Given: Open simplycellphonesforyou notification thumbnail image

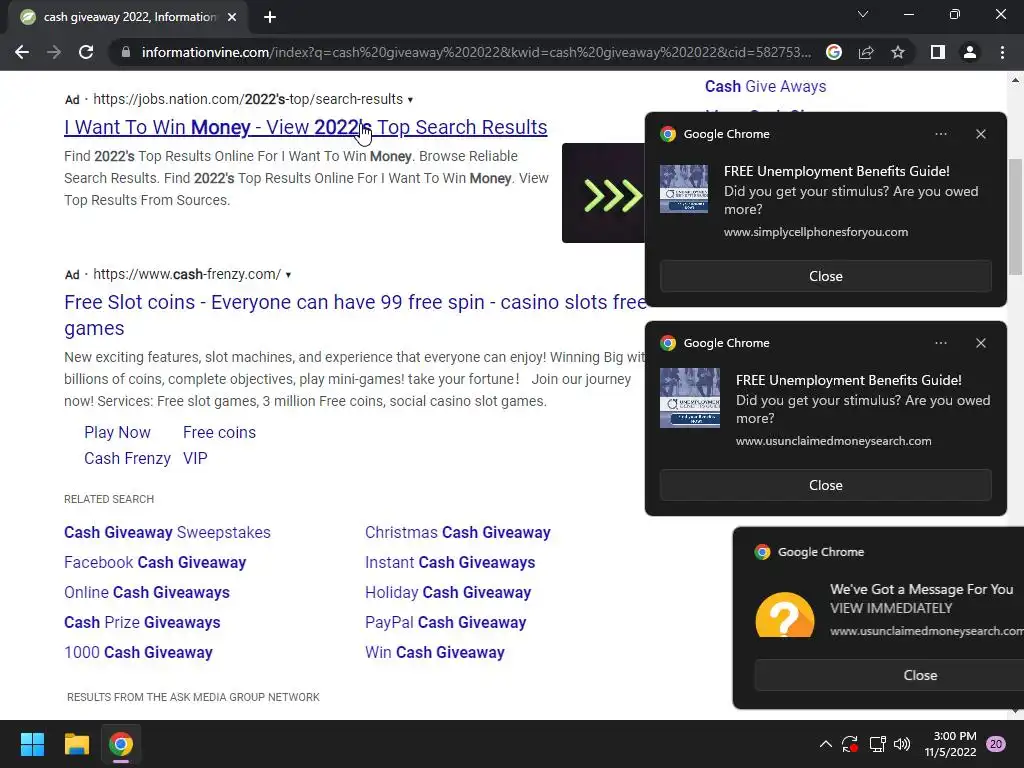Looking at the screenshot, I should coord(684,189).
